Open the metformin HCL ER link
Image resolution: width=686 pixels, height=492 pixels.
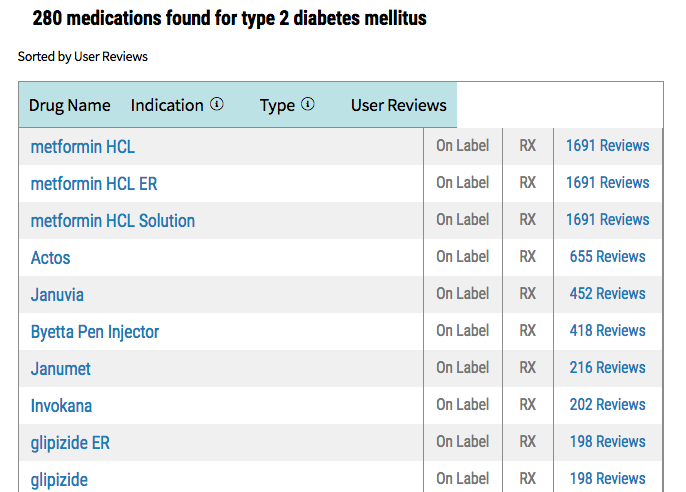pos(94,184)
